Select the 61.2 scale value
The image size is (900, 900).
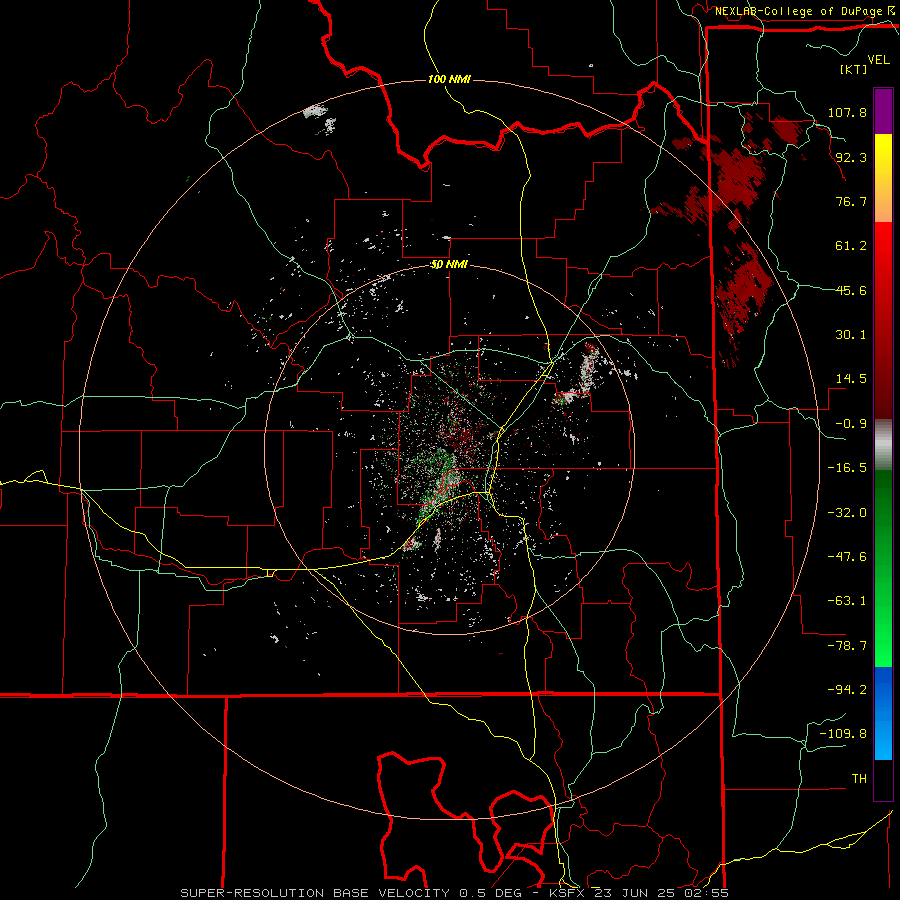(851, 246)
